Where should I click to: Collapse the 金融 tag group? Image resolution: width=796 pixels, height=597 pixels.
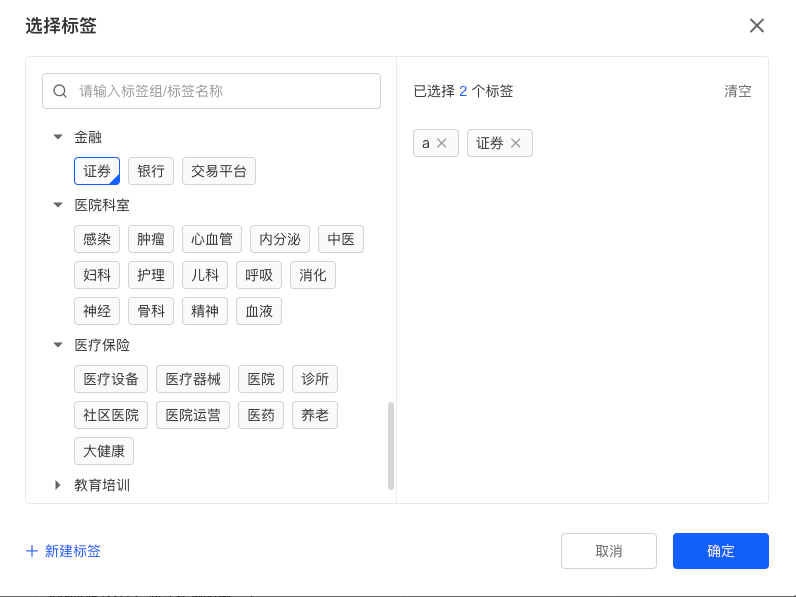point(58,137)
